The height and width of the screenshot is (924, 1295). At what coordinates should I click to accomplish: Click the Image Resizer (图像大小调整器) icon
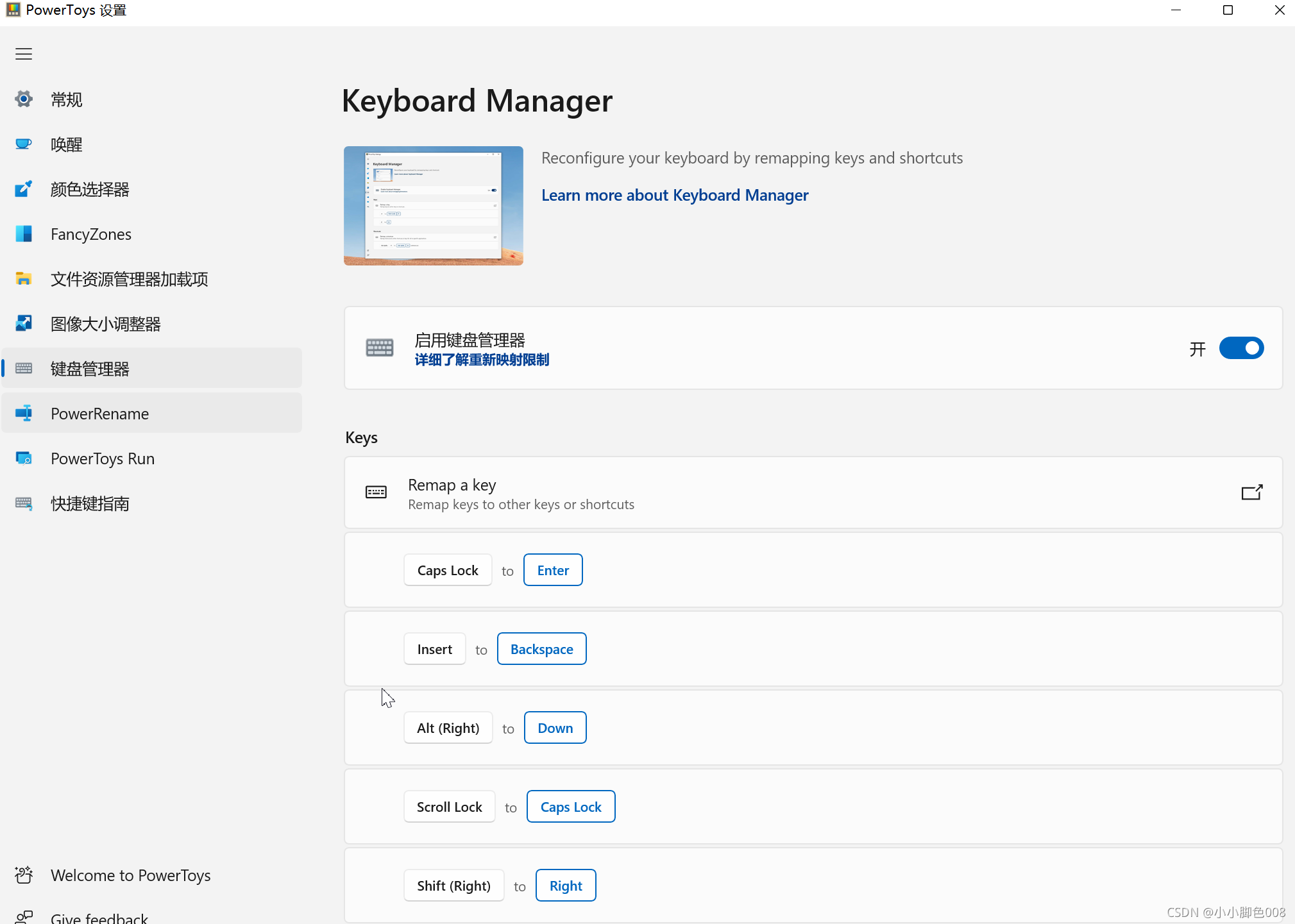[24, 323]
